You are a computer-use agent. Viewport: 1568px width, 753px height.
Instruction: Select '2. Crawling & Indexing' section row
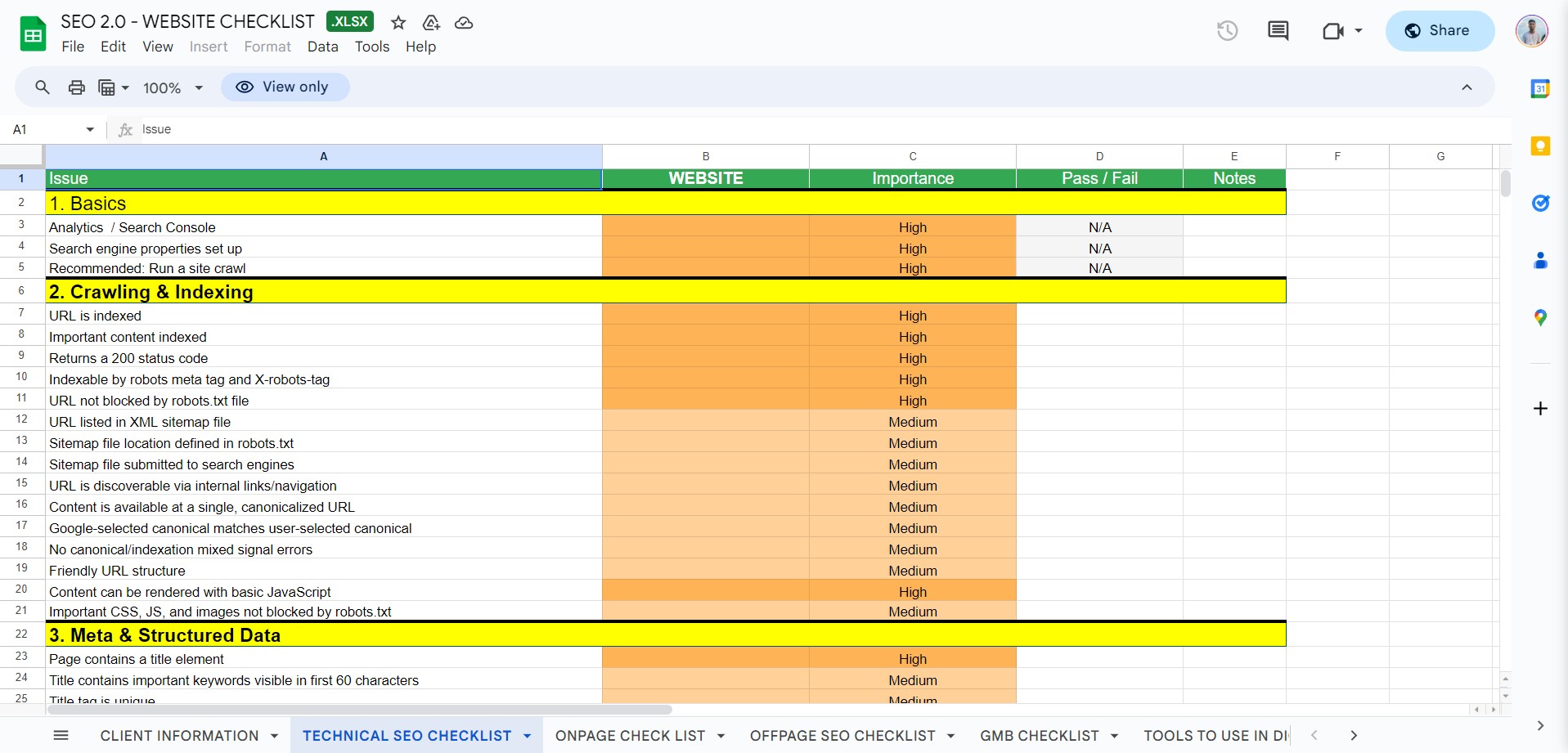coord(666,291)
